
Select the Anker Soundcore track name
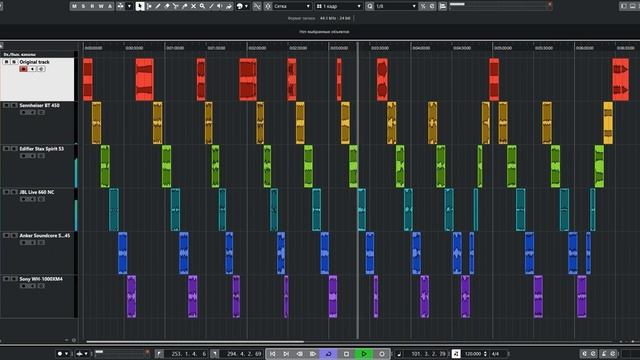pos(44,236)
